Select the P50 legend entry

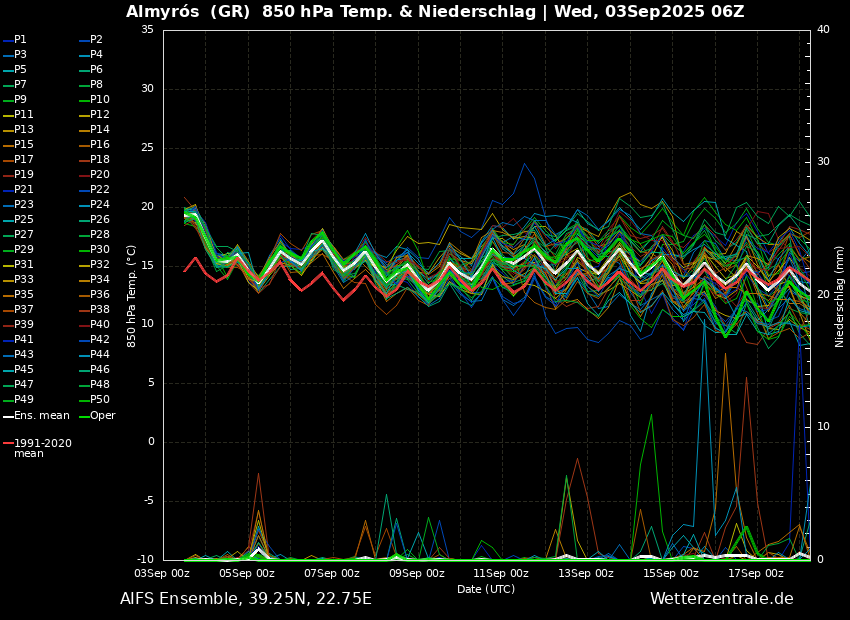pyautogui.click(x=99, y=400)
